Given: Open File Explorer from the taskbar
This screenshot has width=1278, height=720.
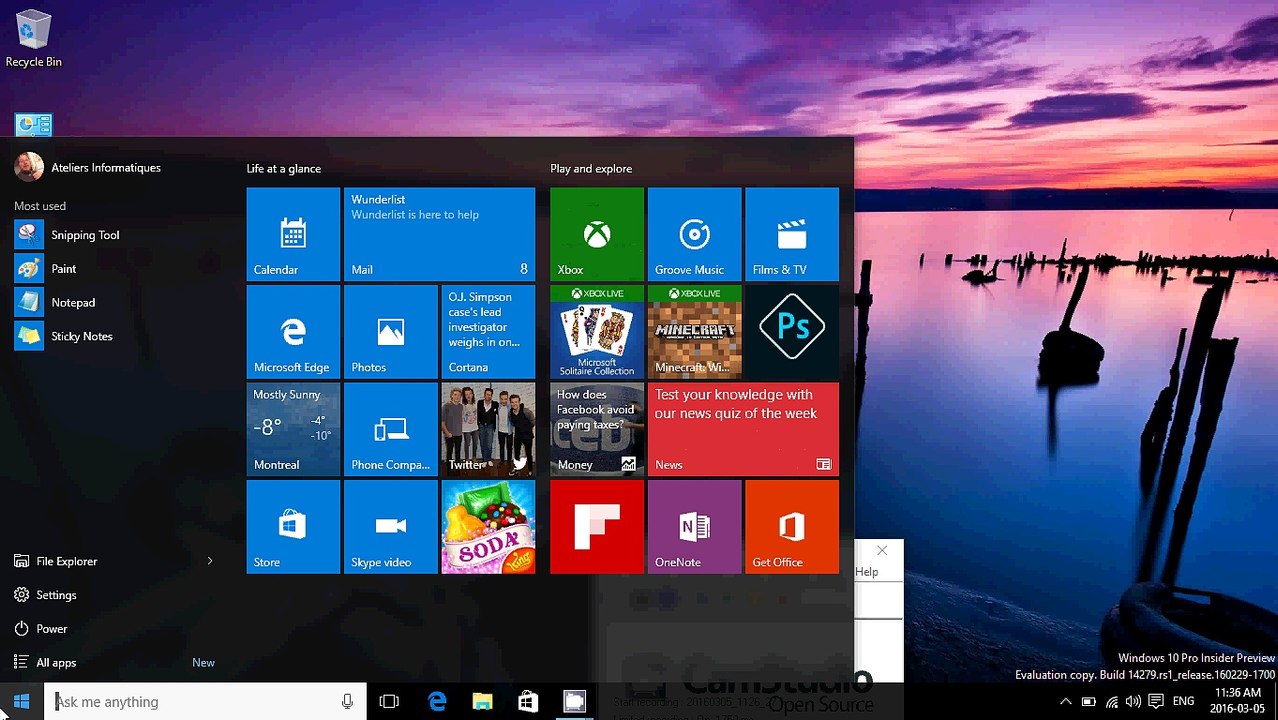Looking at the screenshot, I should [483, 702].
